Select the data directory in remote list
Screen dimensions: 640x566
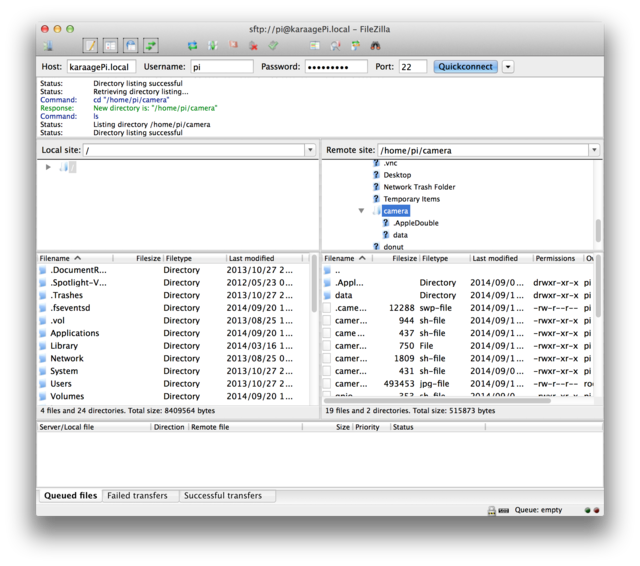click(457, 295)
